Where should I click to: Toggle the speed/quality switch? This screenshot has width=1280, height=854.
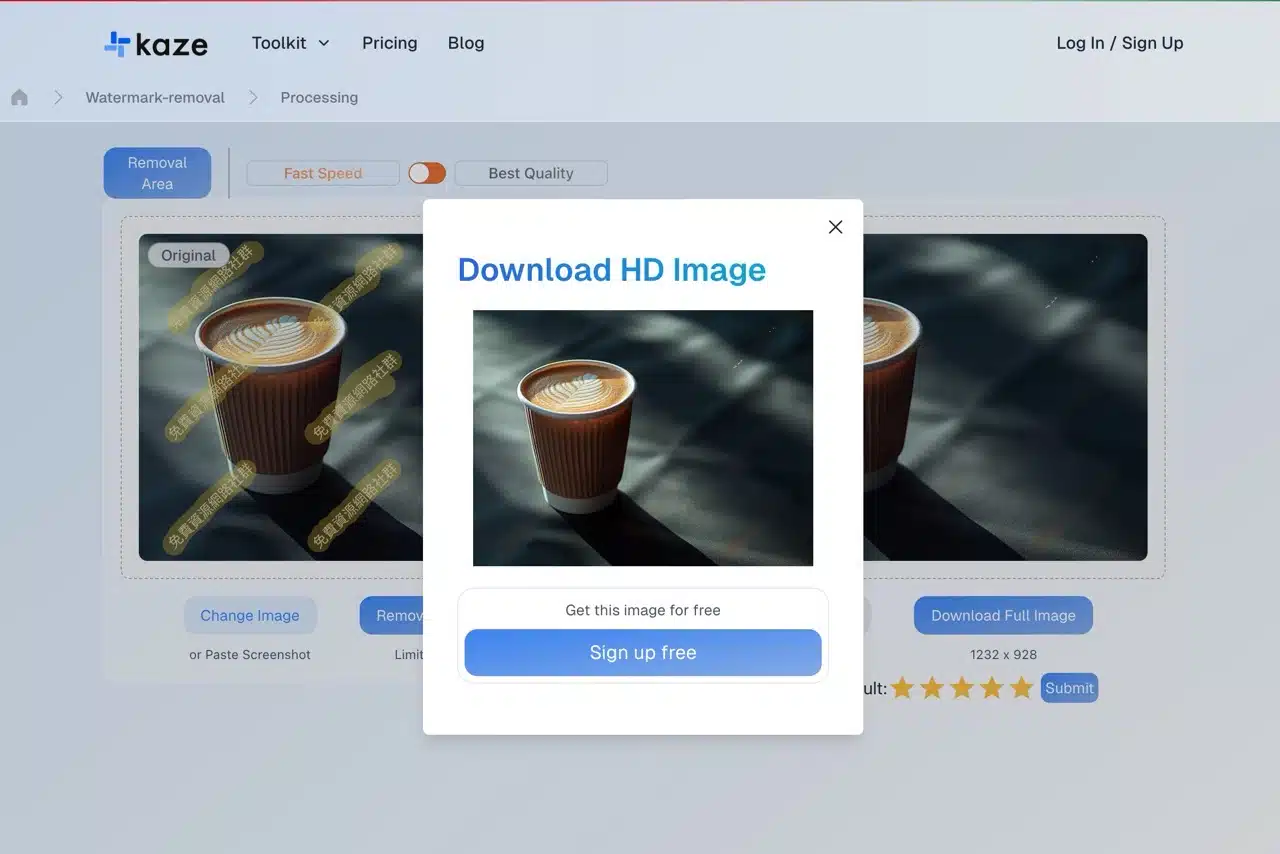[427, 173]
